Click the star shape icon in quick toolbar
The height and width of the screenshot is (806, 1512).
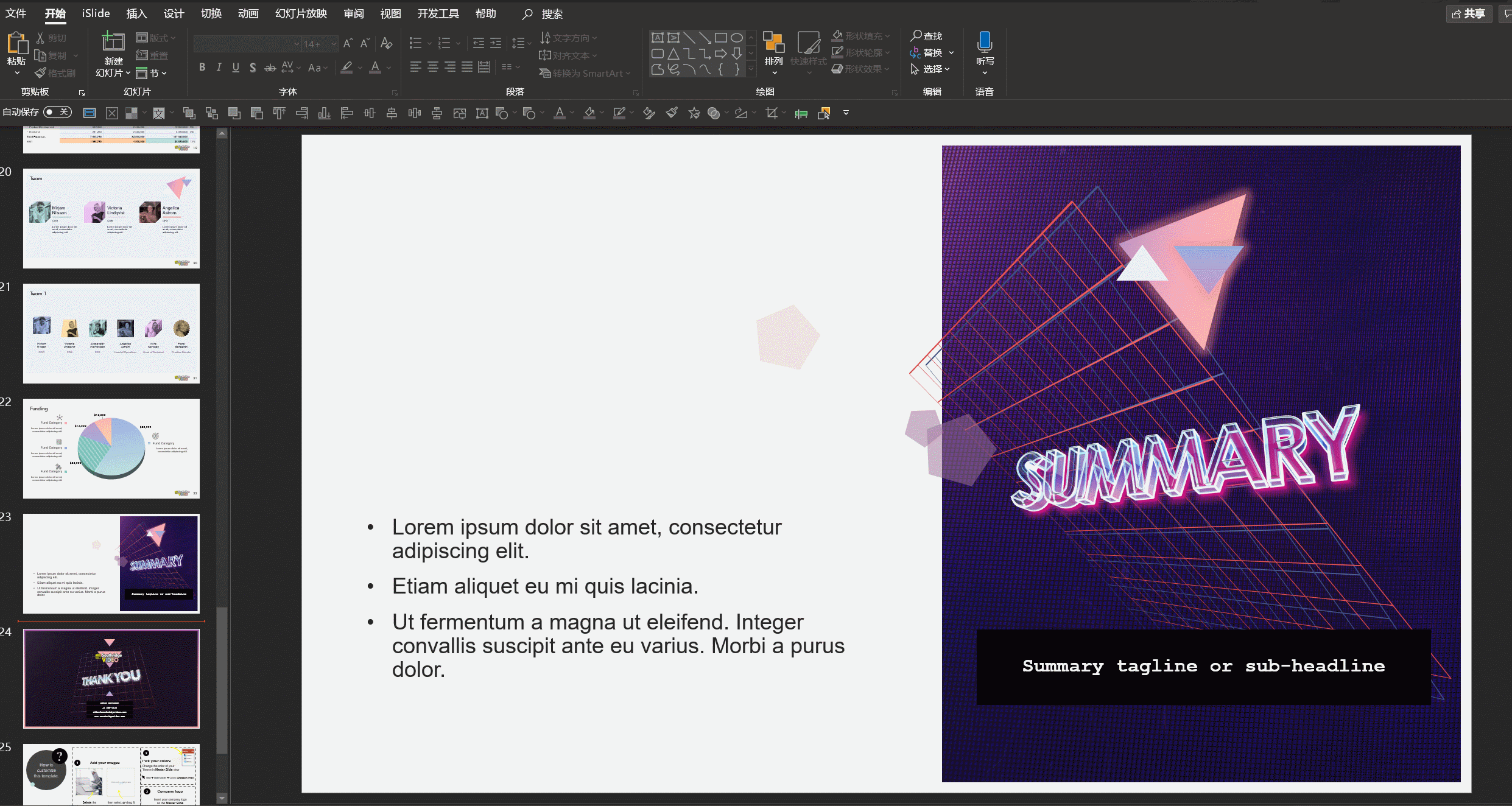(x=694, y=113)
